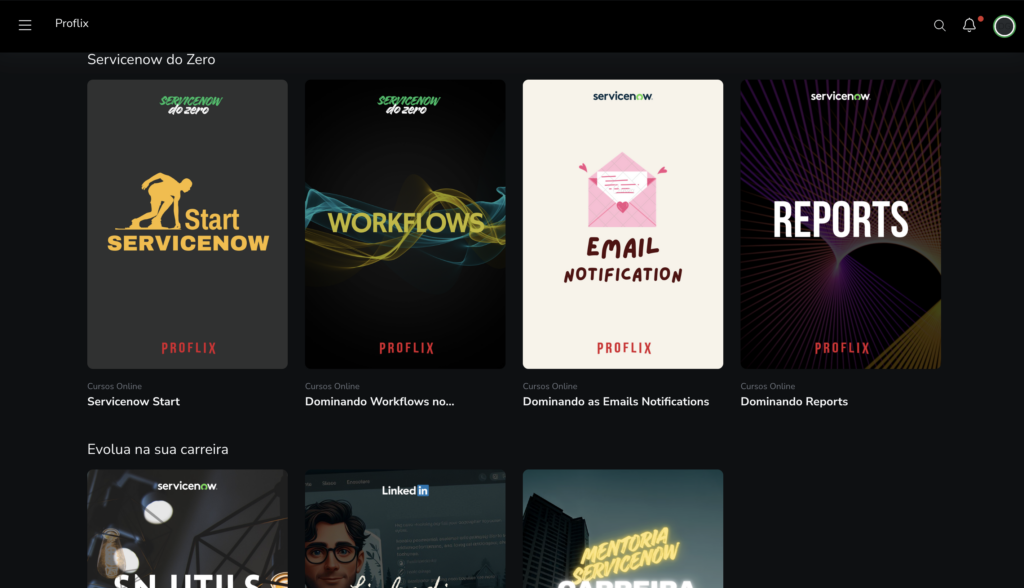The height and width of the screenshot is (588, 1024).
Task: Open the LinkedIn course thumbnail
Action: [x=405, y=529]
